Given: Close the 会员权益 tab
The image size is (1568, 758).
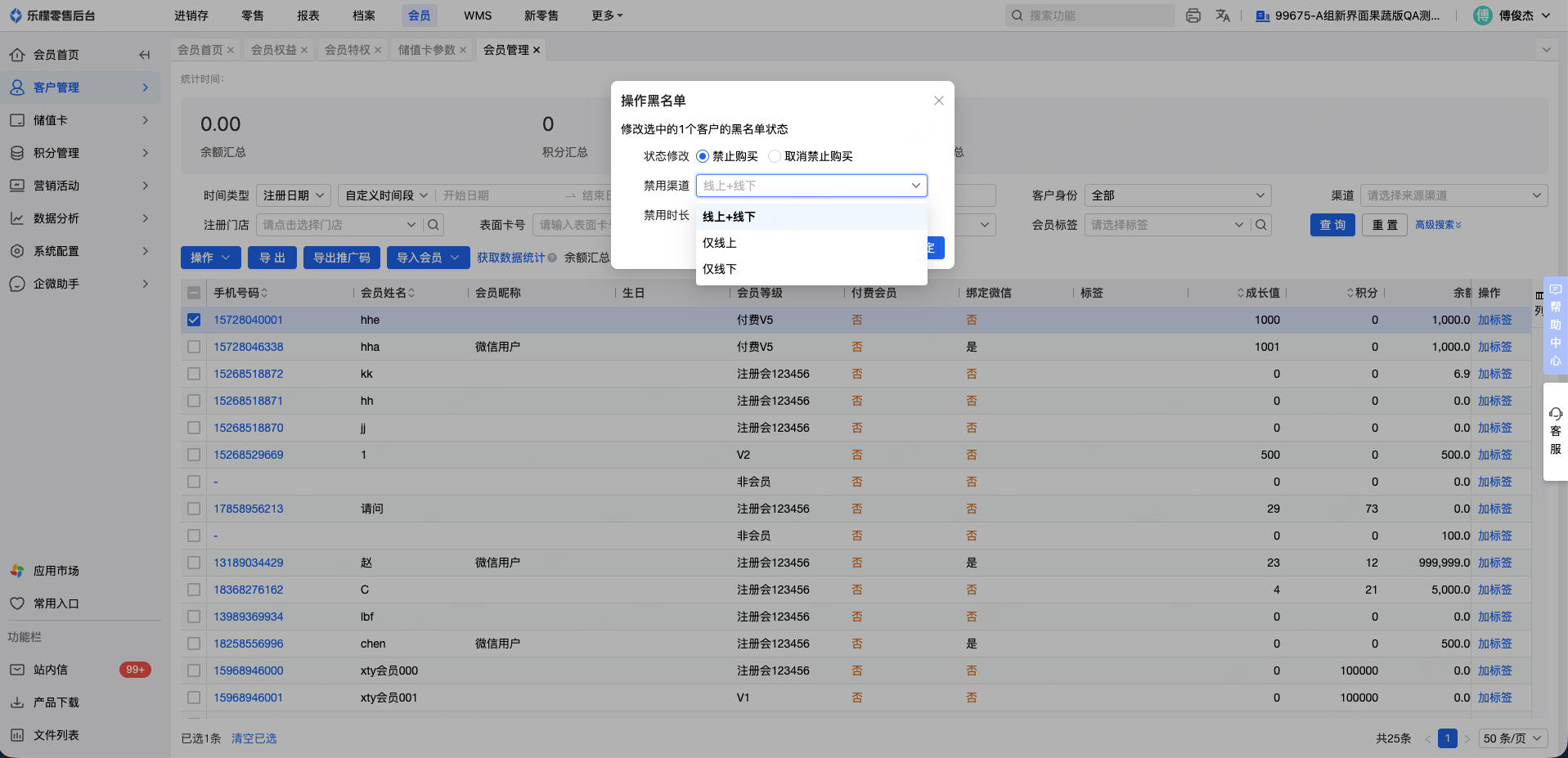Looking at the screenshot, I should [x=304, y=50].
